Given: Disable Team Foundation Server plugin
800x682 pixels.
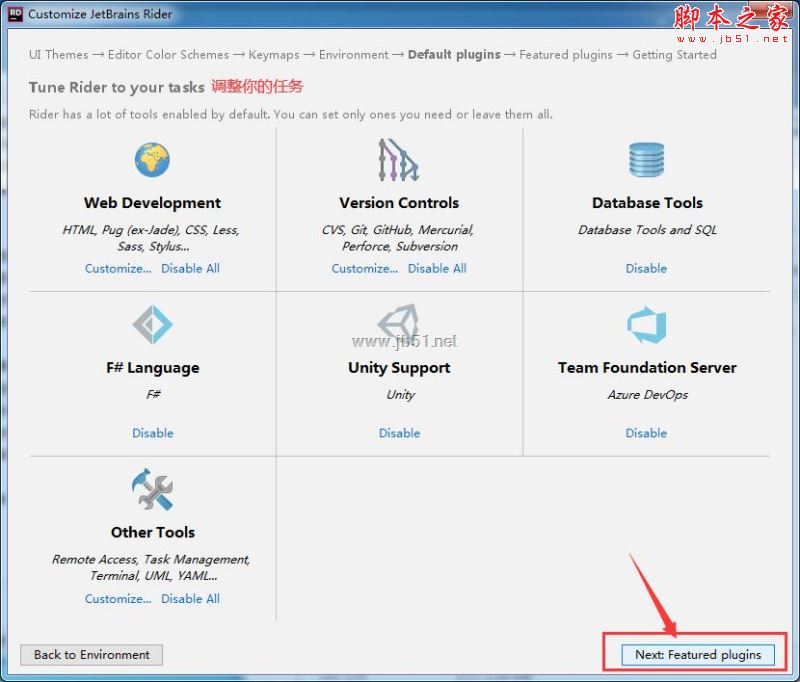Looking at the screenshot, I should pyautogui.click(x=646, y=433).
